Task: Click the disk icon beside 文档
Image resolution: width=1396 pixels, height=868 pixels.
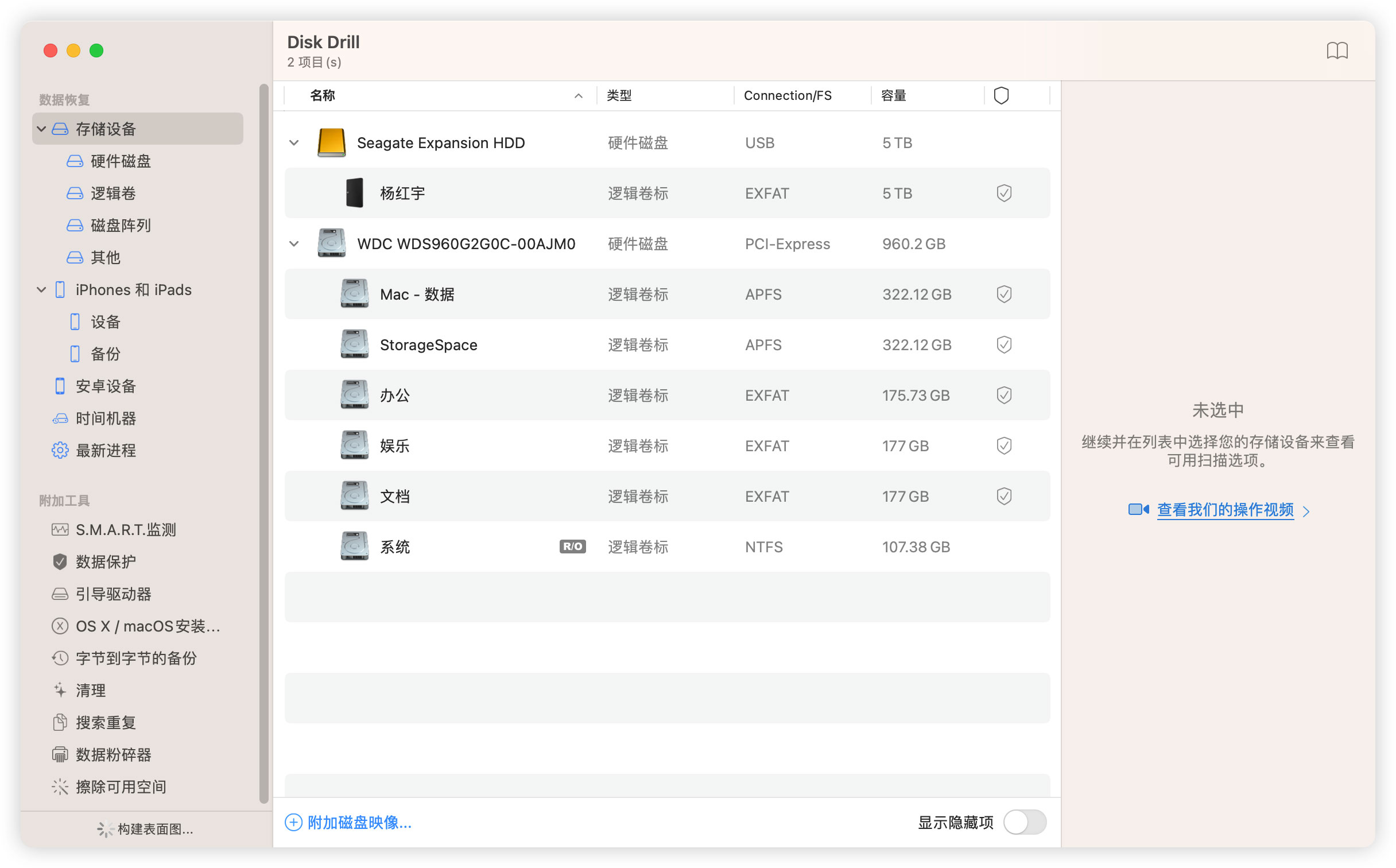Action: point(354,496)
